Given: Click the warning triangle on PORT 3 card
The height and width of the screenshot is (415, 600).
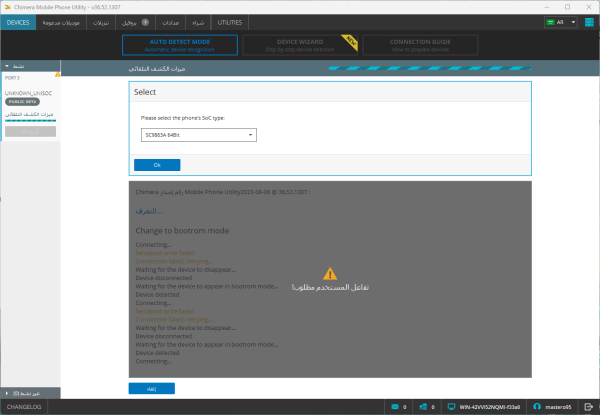Looking at the screenshot, I should 57,74.
